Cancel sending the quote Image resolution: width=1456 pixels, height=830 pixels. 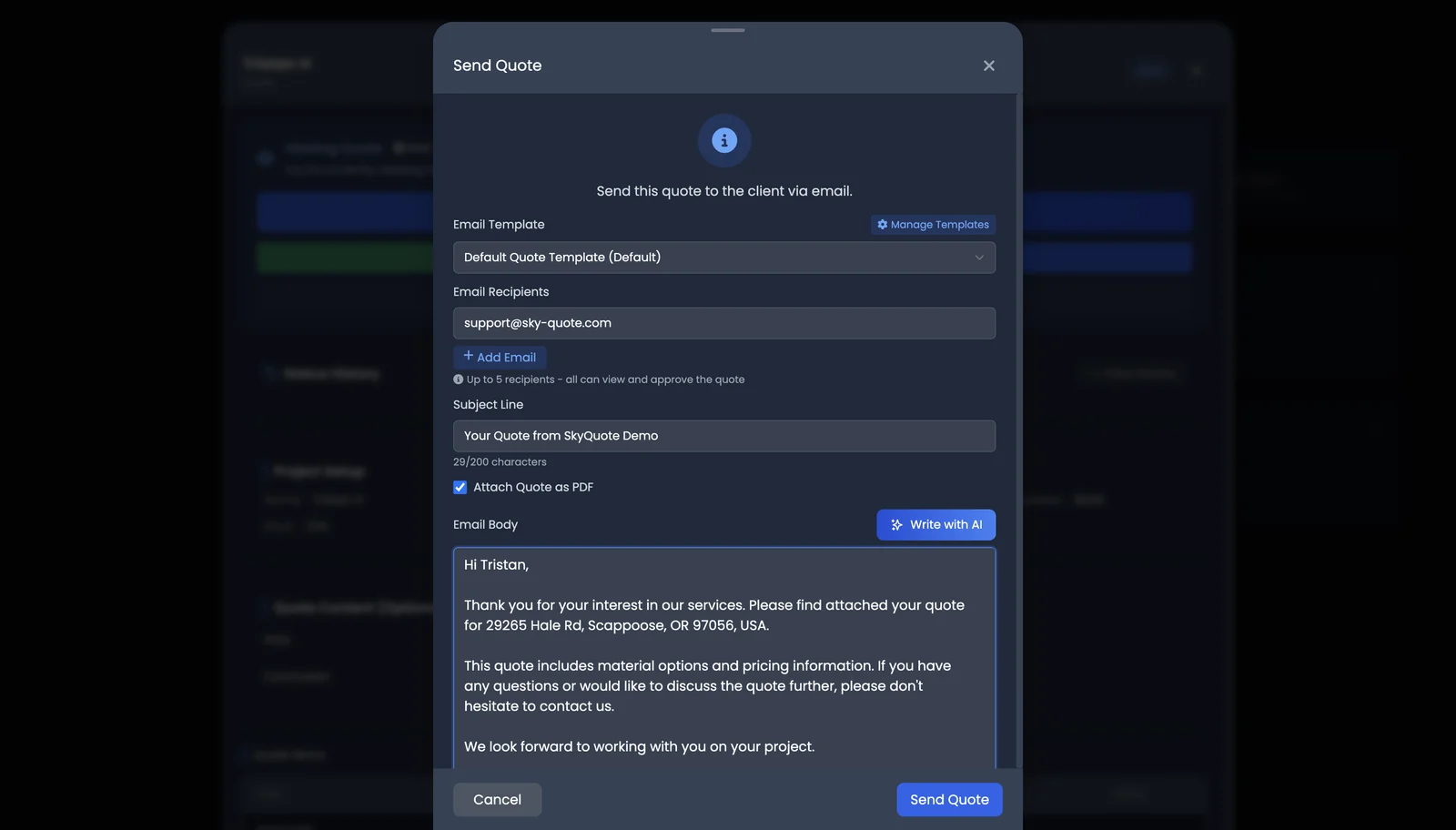click(497, 799)
